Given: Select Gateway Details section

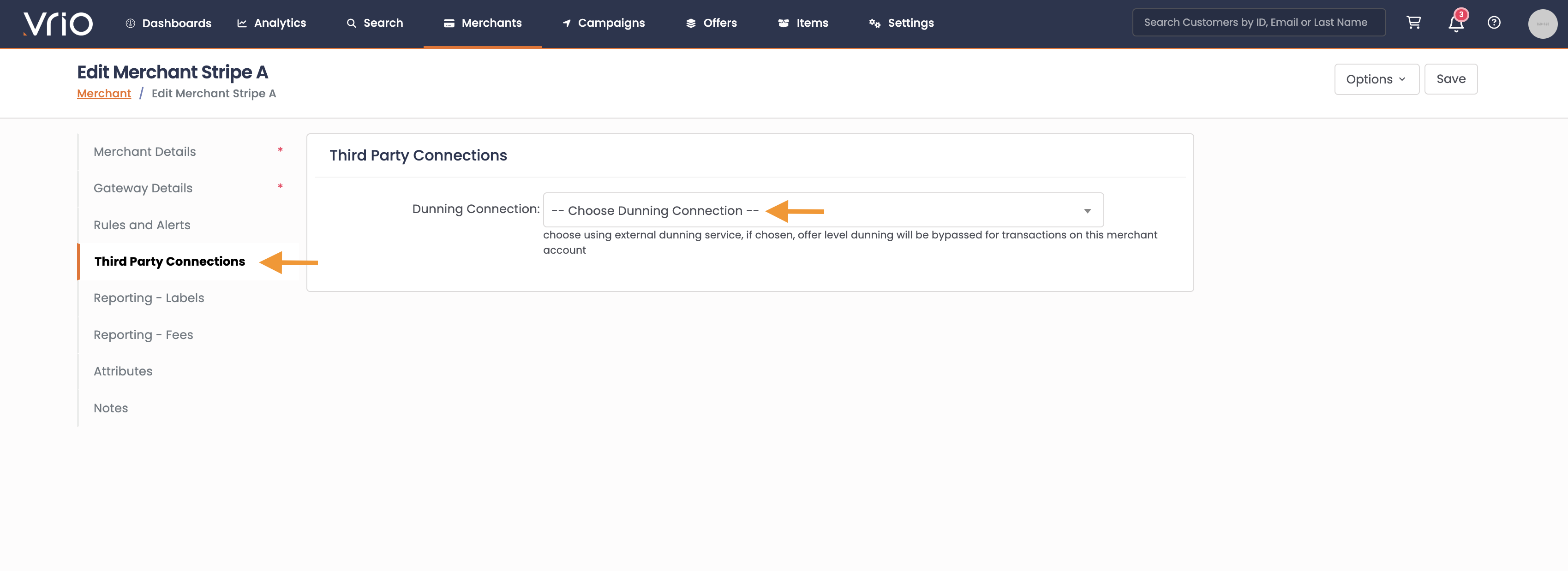Looking at the screenshot, I should (188, 189).
